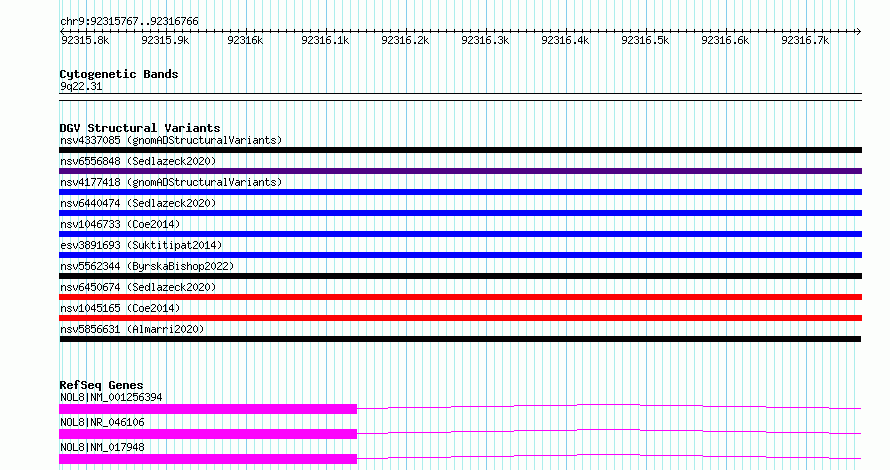Screen dimensions: 890x470
Task: Select nsv5562344 (ByrskaBishop2022) label
Action: tap(147, 266)
